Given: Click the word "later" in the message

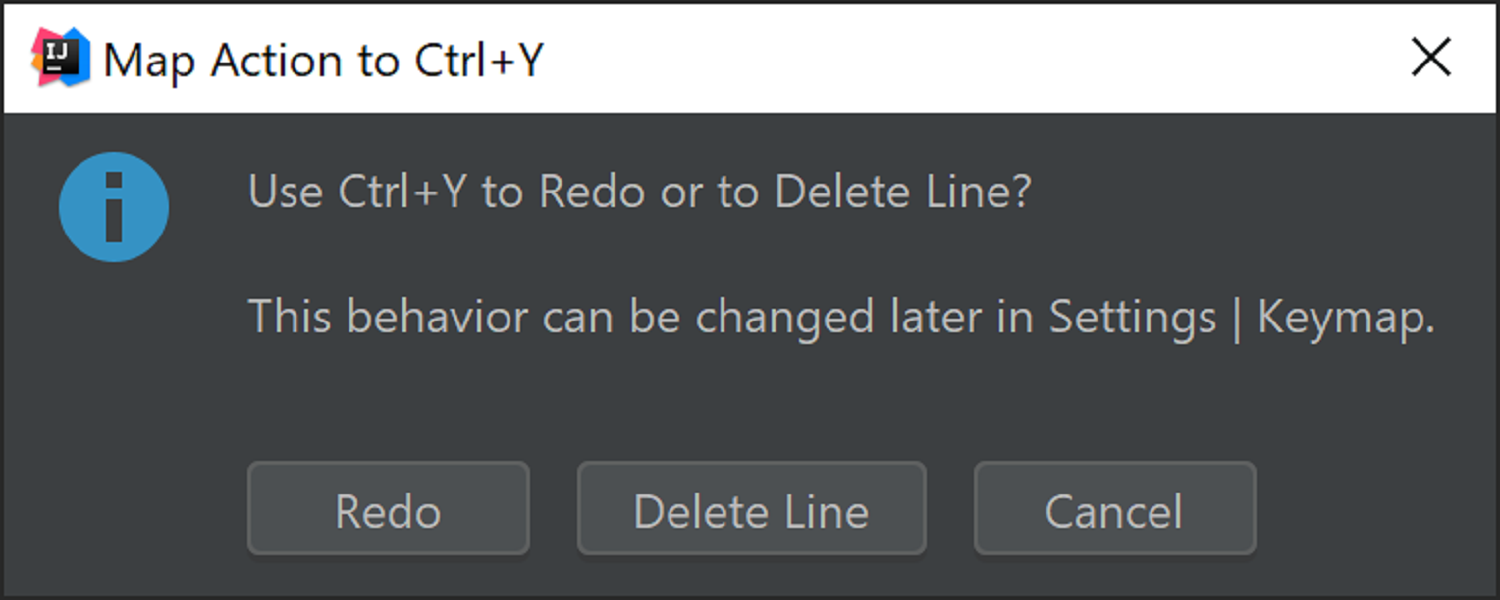Looking at the screenshot, I should click(x=934, y=318).
